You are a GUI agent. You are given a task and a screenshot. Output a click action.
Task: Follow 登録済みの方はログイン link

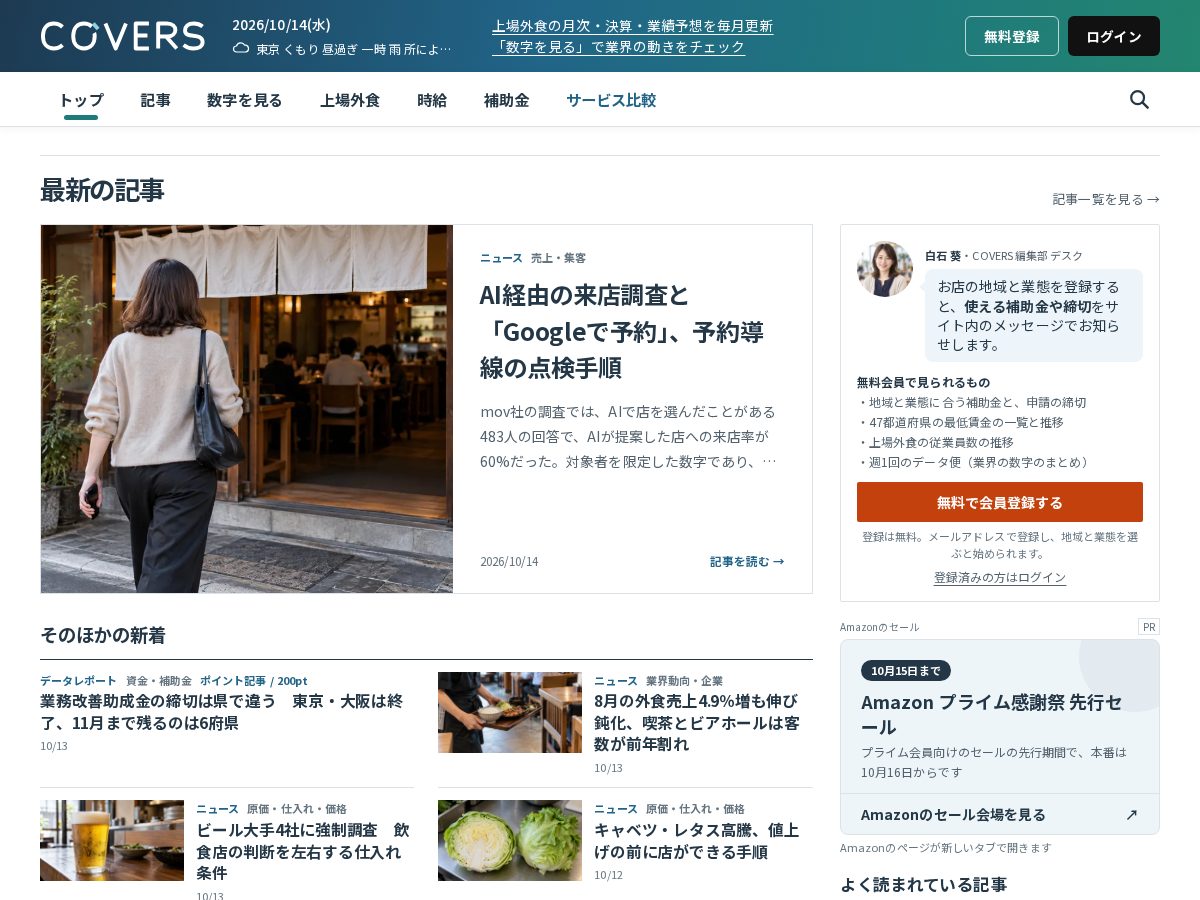1000,578
